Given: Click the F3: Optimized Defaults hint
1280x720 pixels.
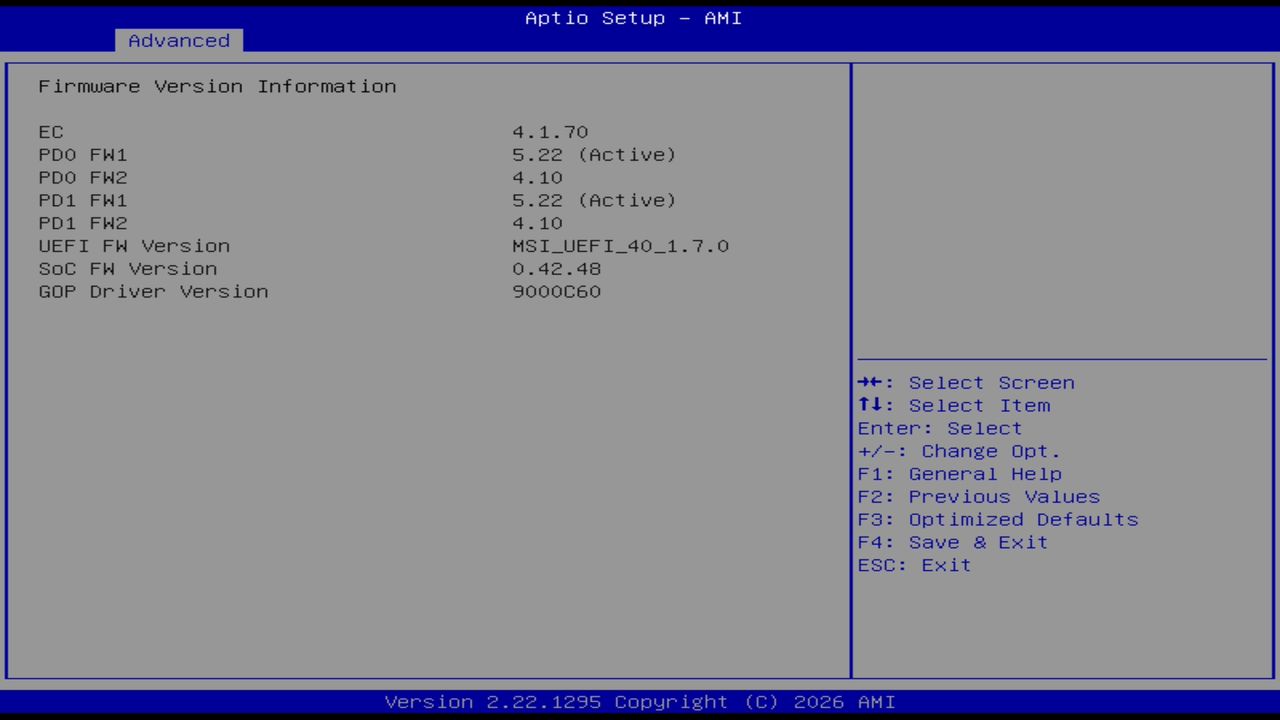Looking at the screenshot, I should tap(998, 520).
